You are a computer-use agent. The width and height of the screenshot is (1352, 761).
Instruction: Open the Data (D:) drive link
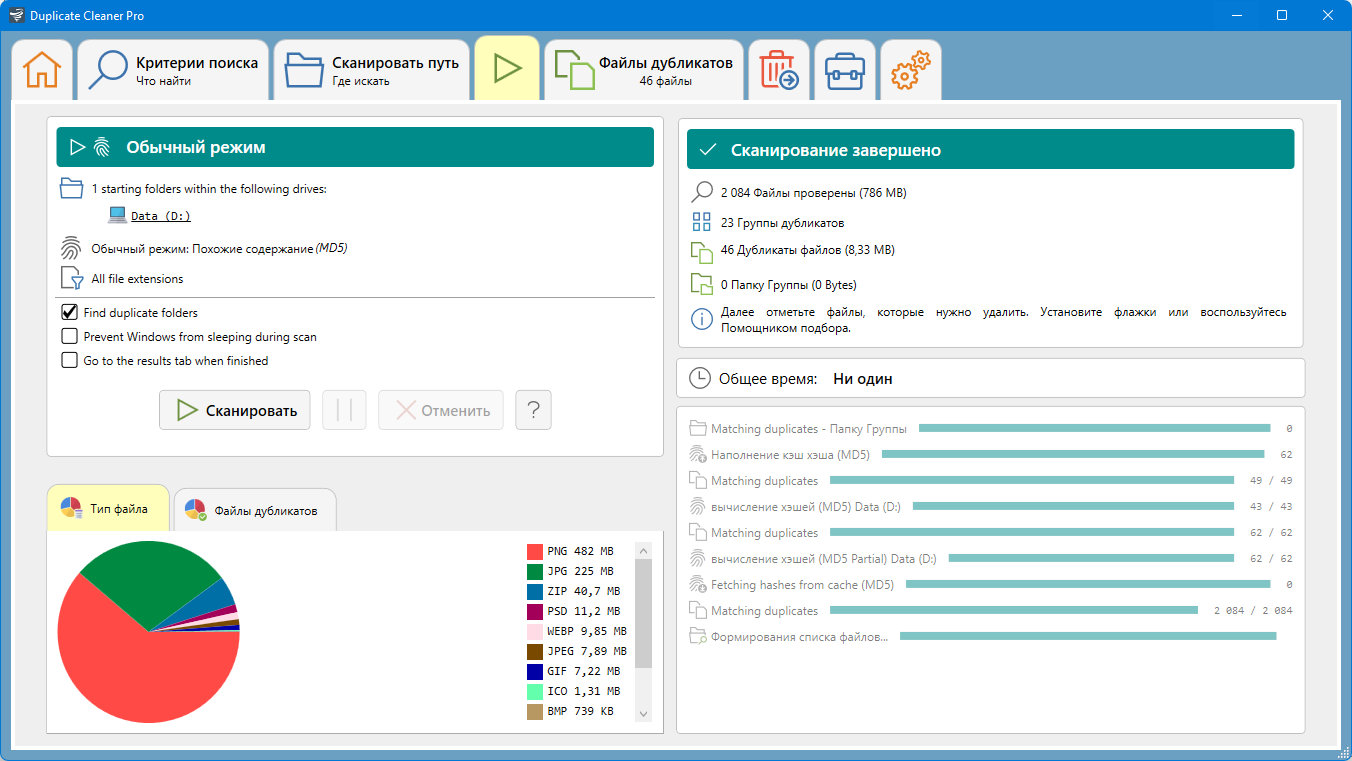point(160,215)
